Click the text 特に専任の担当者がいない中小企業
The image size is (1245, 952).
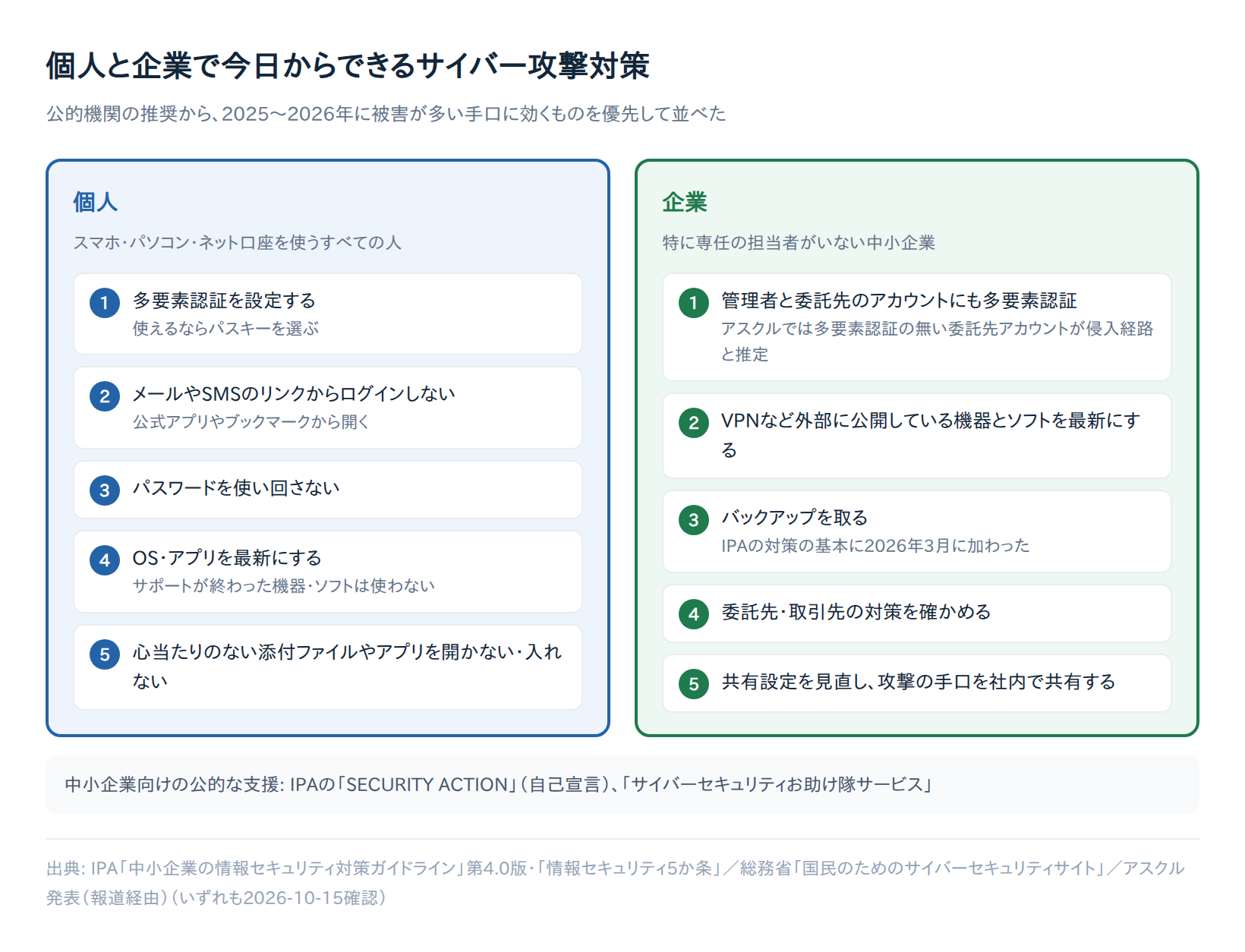click(799, 243)
